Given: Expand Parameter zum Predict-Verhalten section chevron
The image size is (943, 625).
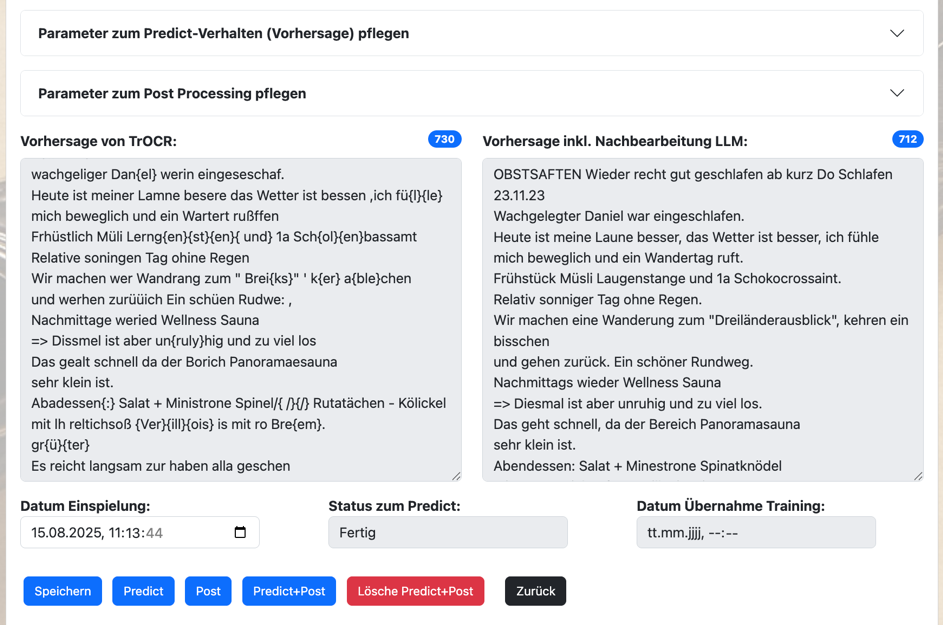Looking at the screenshot, I should point(897,33).
